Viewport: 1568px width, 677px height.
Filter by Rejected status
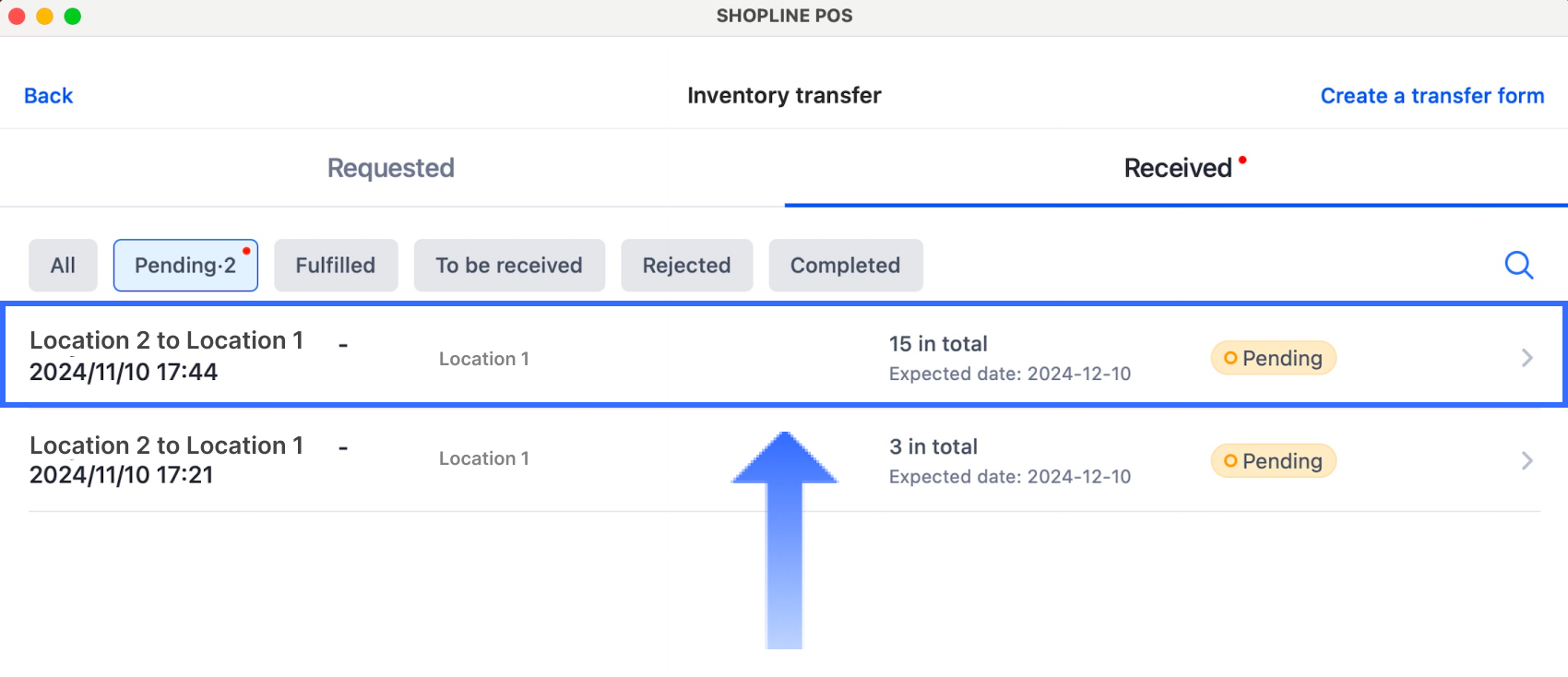[x=687, y=266]
